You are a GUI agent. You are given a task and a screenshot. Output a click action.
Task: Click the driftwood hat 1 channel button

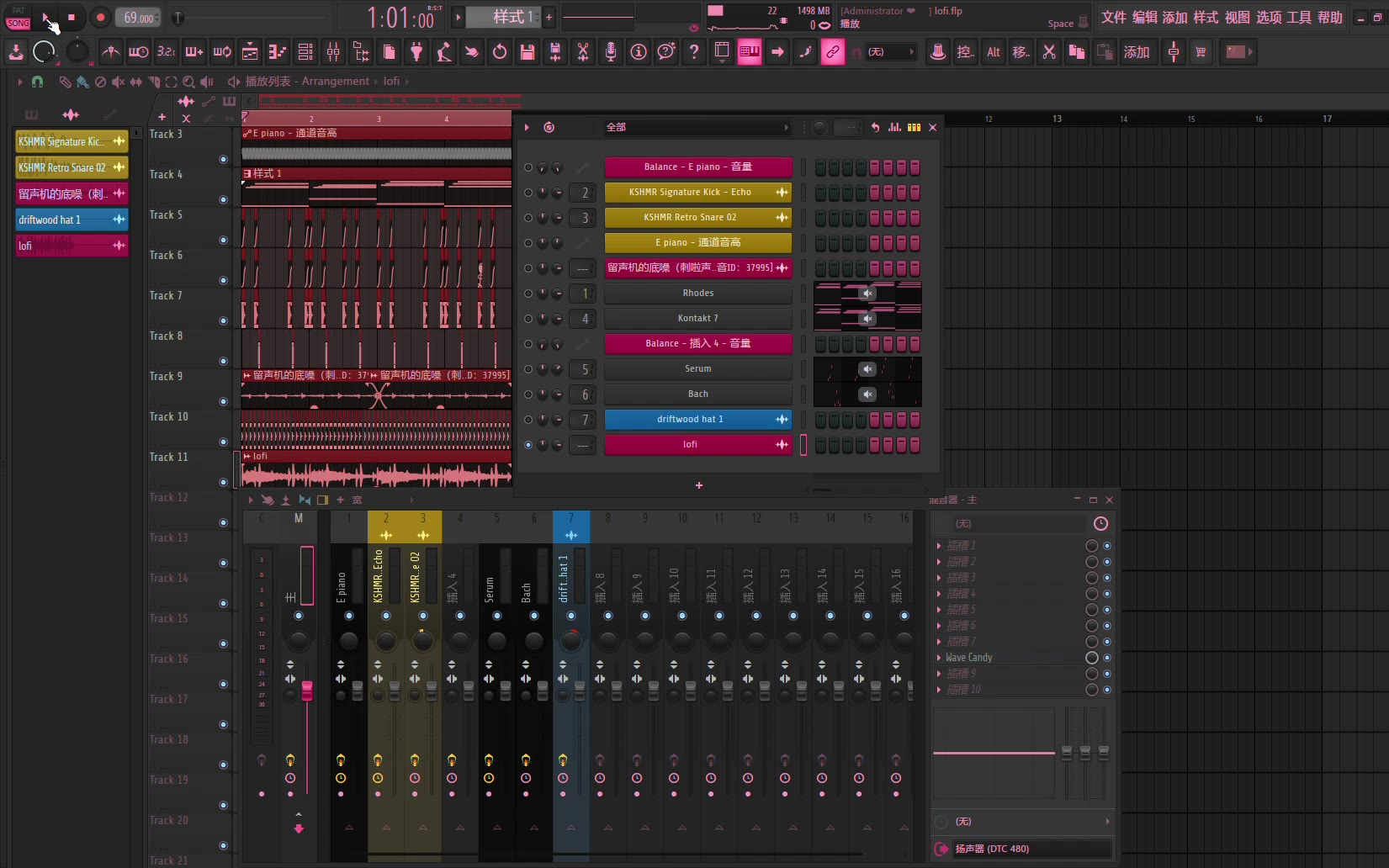coord(690,420)
